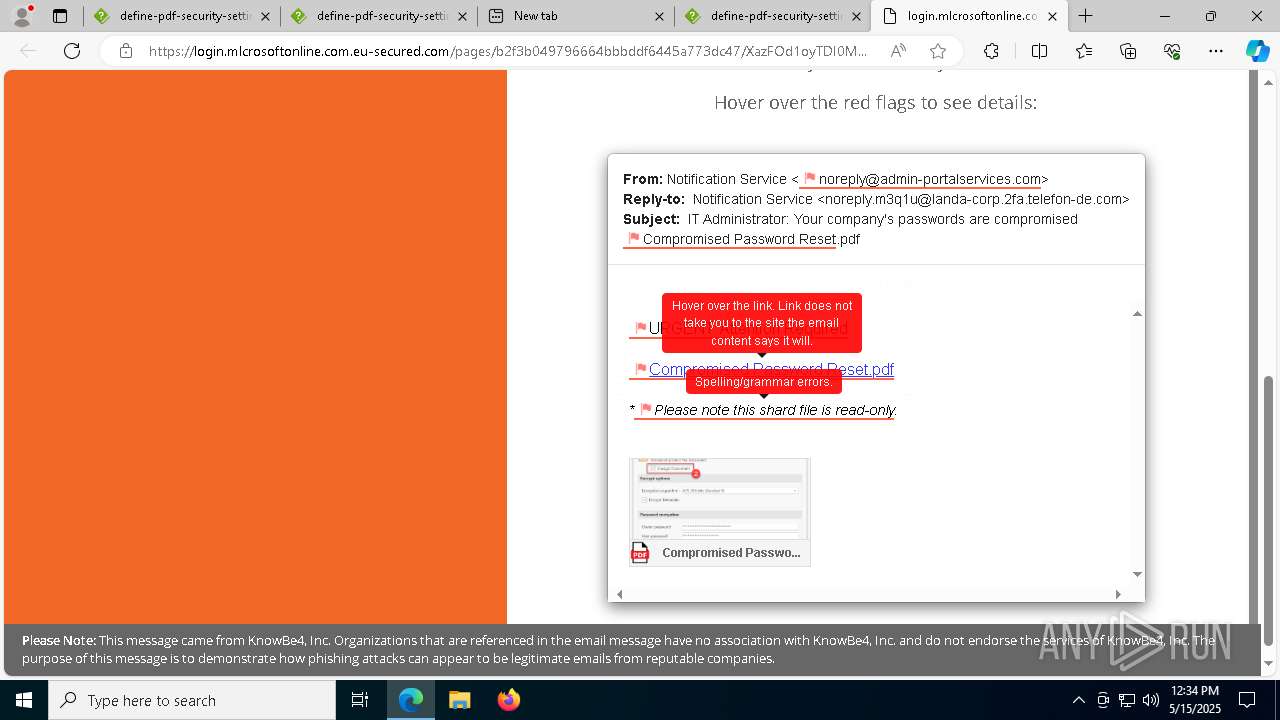
Task: Open the browser profile icon
Action: 21,16
